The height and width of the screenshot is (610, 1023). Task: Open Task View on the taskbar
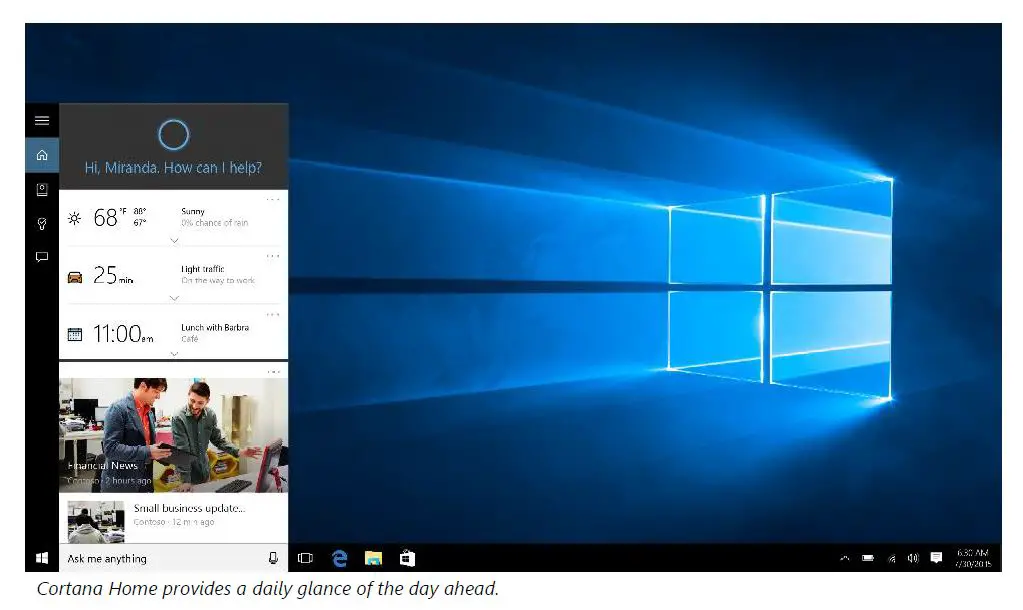coord(305,558)
